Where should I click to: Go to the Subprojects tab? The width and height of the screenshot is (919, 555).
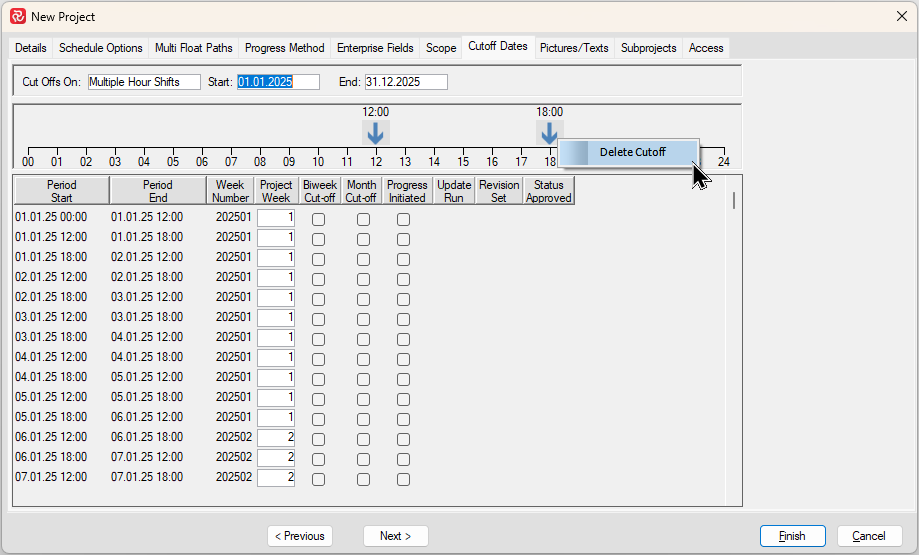[648, 48]
